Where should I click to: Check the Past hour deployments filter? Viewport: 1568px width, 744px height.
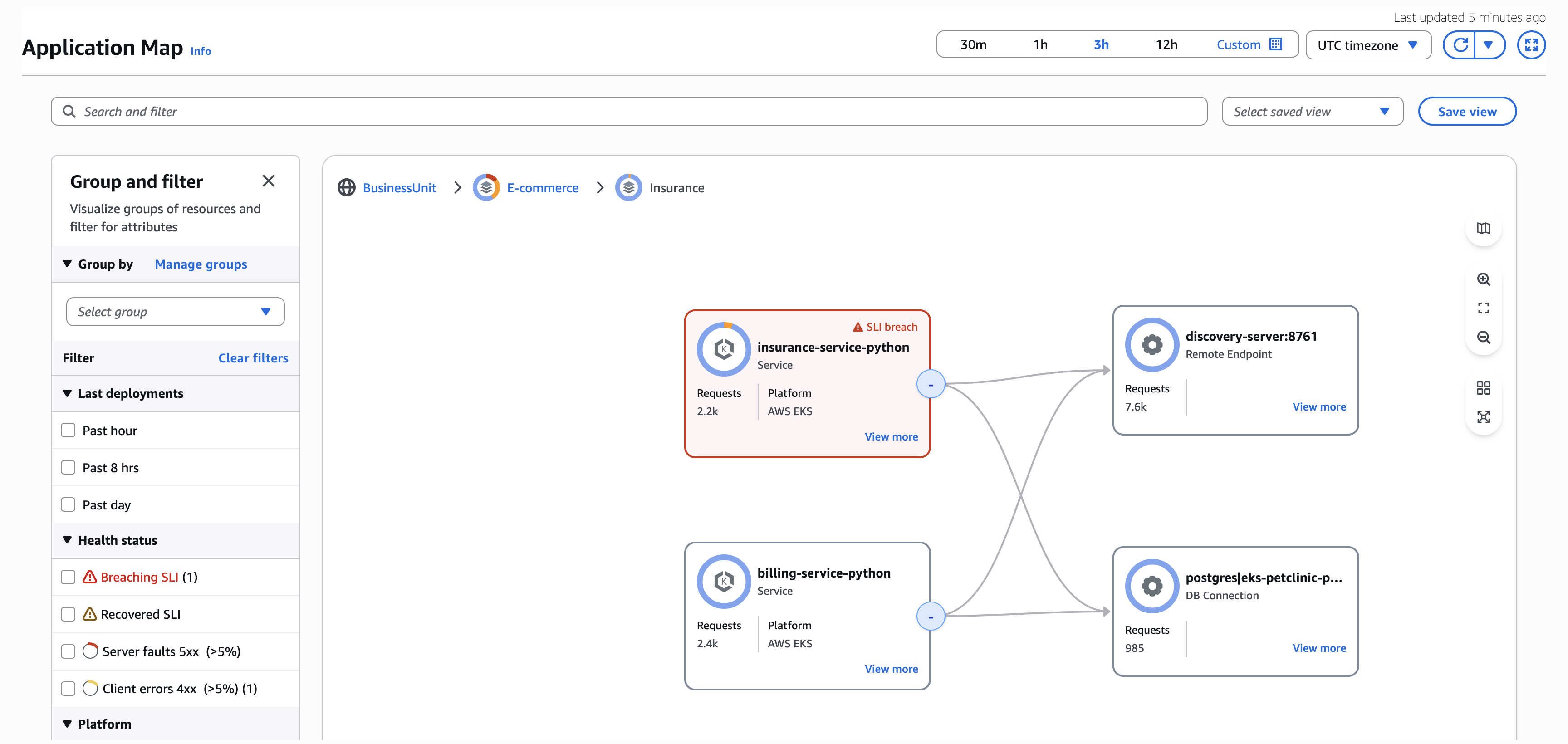(x=68, y=430)
